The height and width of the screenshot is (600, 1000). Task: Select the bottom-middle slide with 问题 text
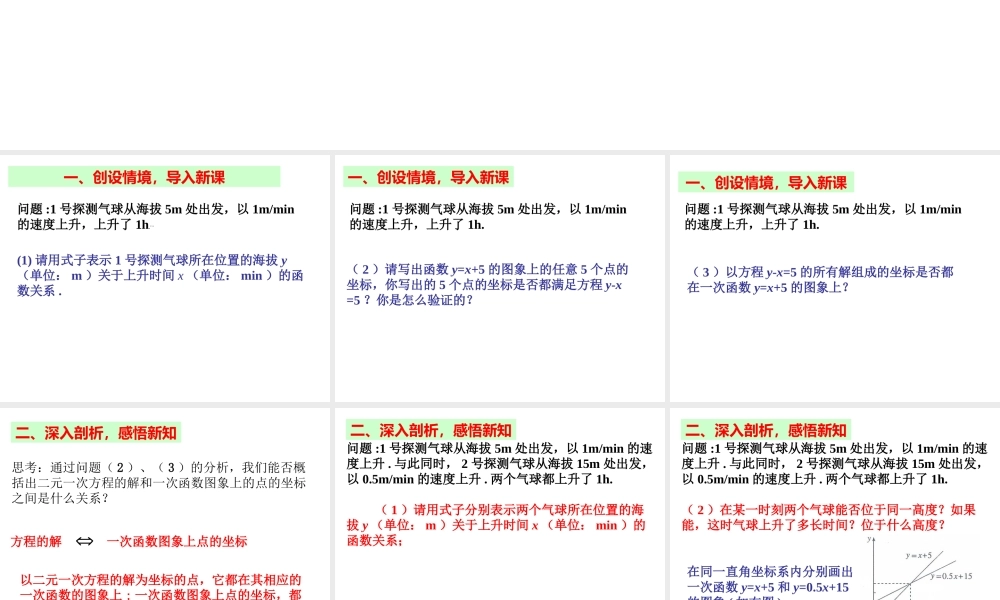498,500
